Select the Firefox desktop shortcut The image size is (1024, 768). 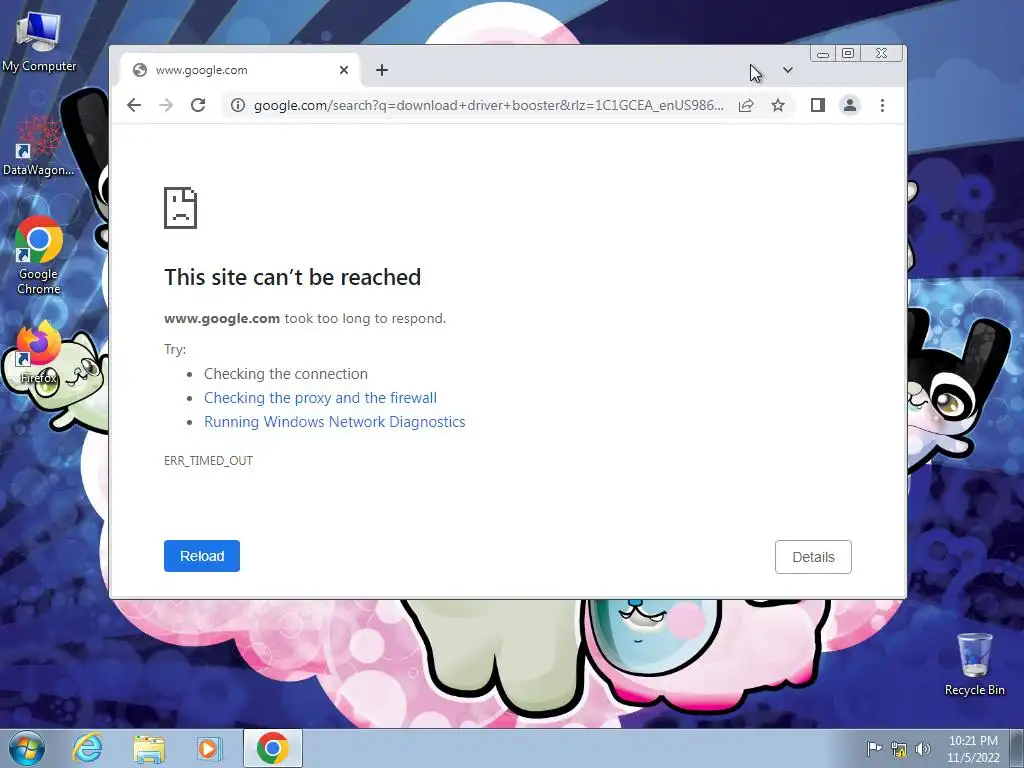[39, 353]
